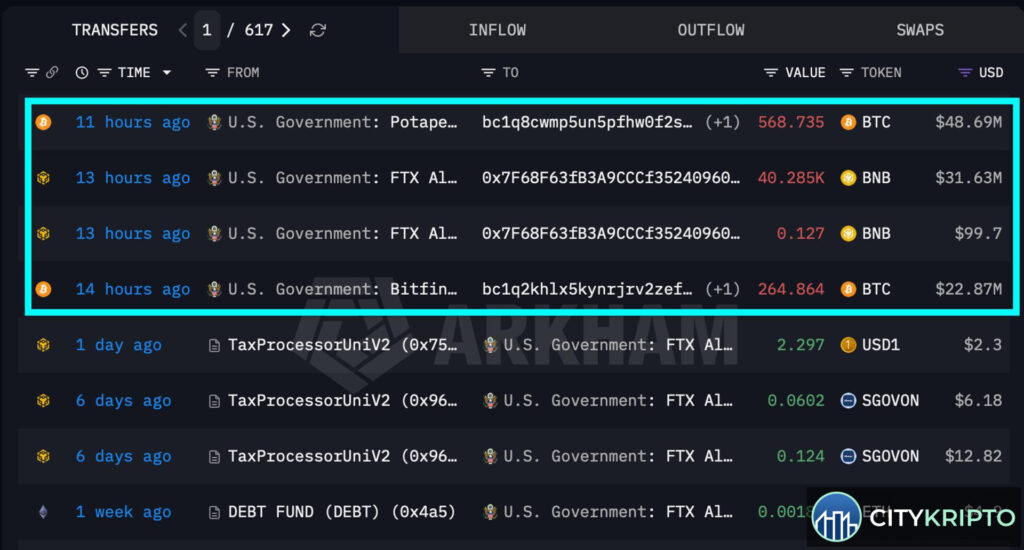Open the '1 day ago' transaction link

[118, 345]
